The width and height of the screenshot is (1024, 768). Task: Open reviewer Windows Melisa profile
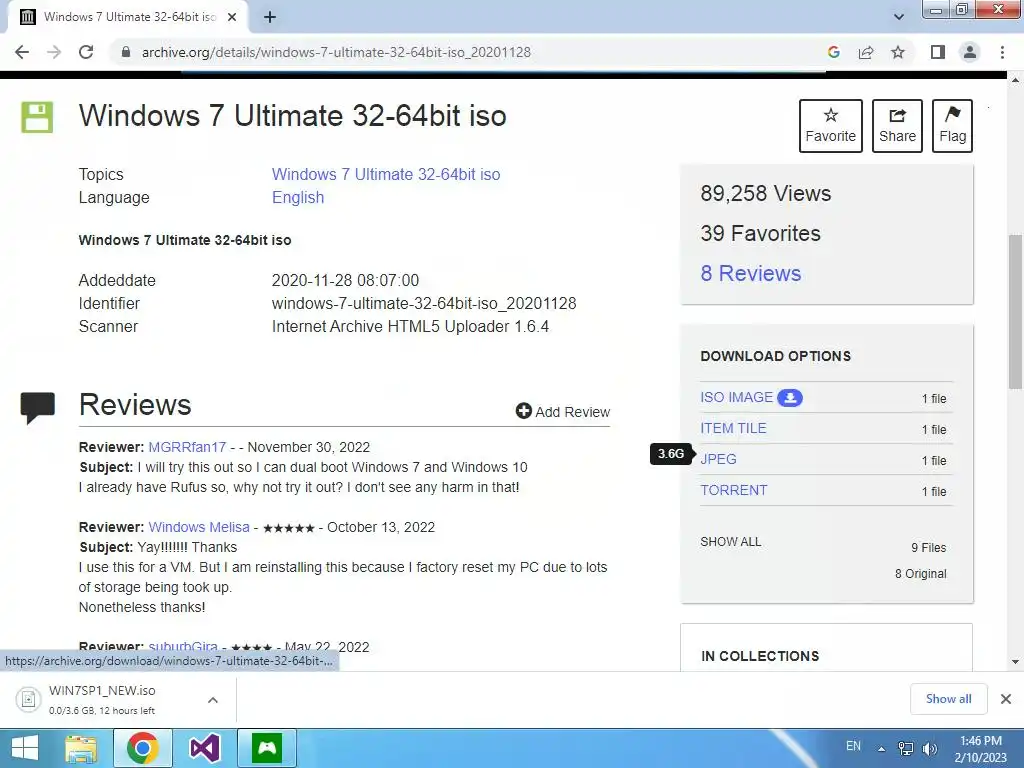click(199, 527)
